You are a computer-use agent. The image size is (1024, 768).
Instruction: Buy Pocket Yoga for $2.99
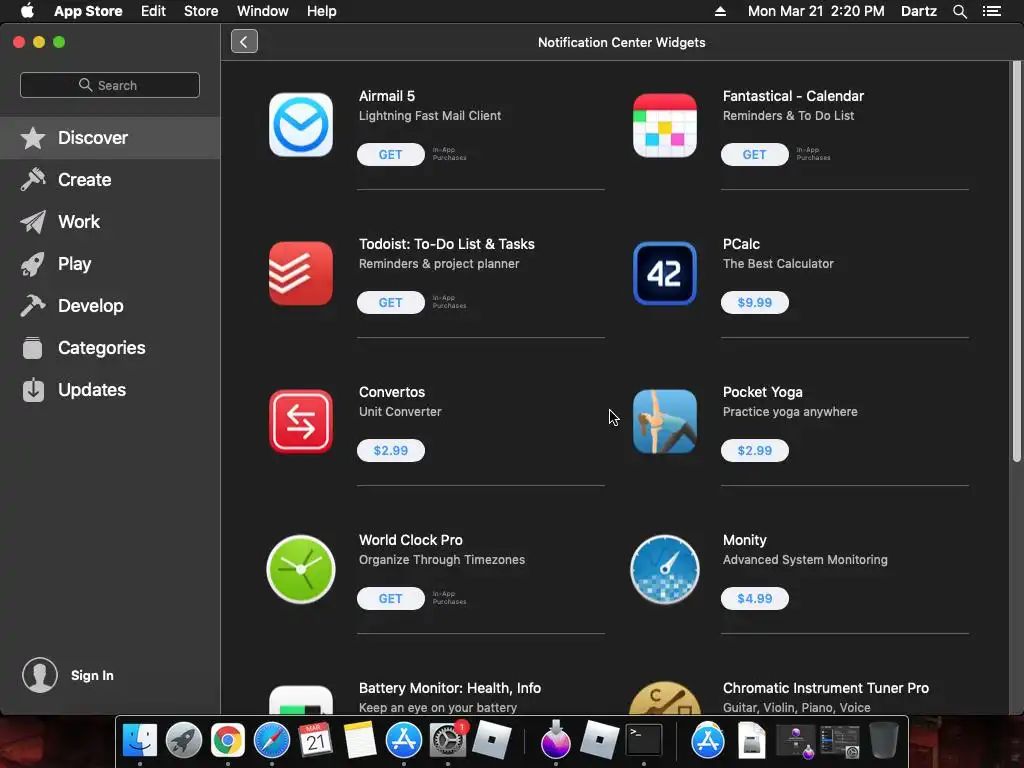[x=754, y=451]
